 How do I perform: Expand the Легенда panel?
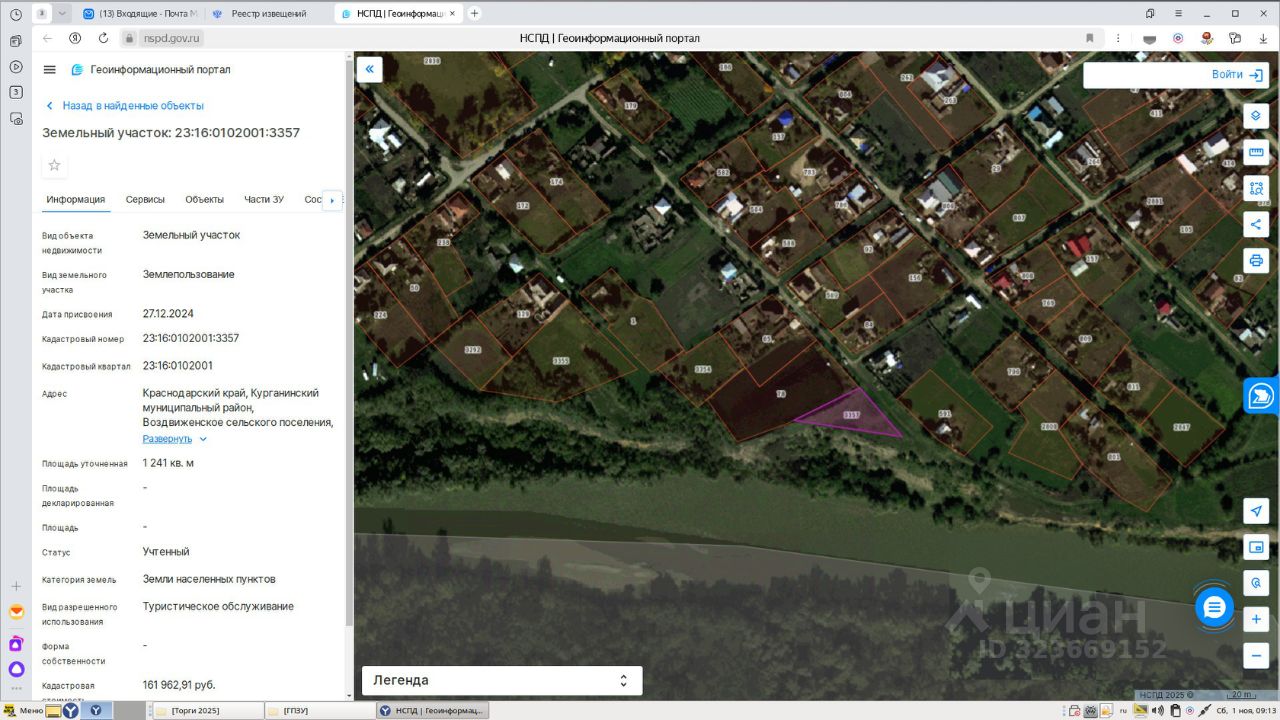coord(502,680)
